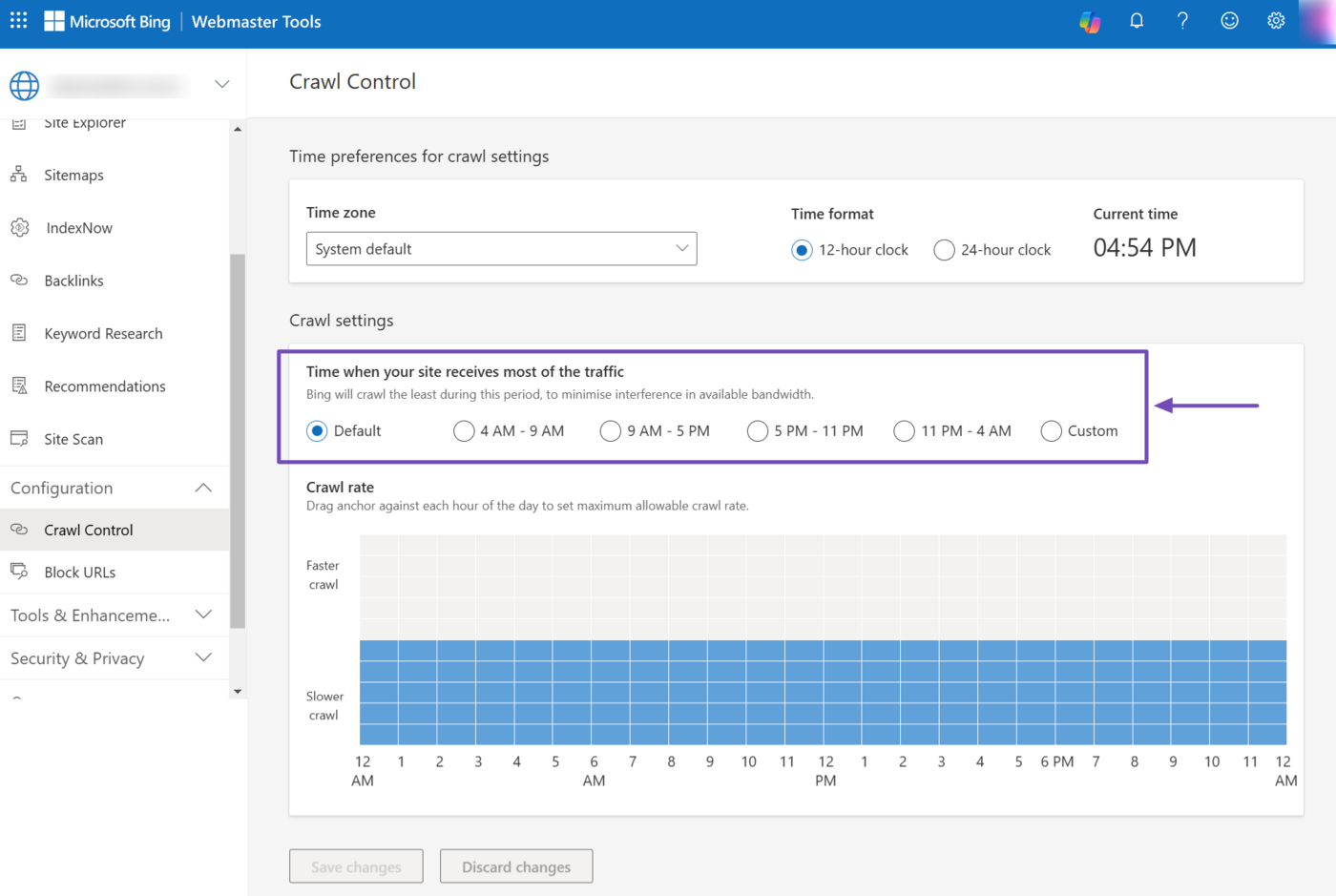Choose the Custom traffic time option
The width and height of the screenshot is (1336, 896).
pos(1051,431)
